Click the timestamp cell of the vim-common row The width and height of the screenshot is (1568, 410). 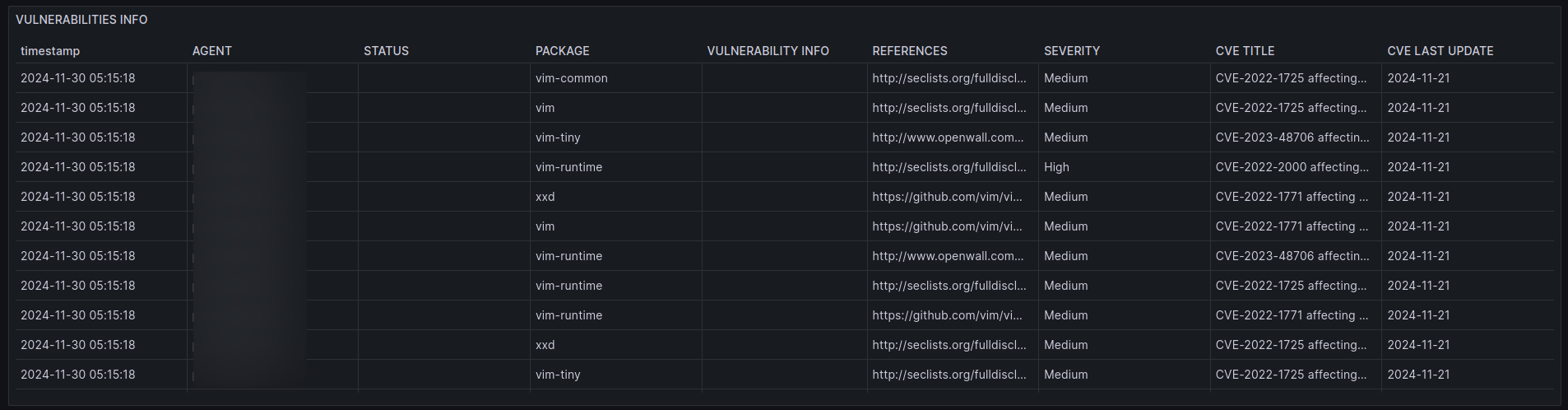coord(77,78)
